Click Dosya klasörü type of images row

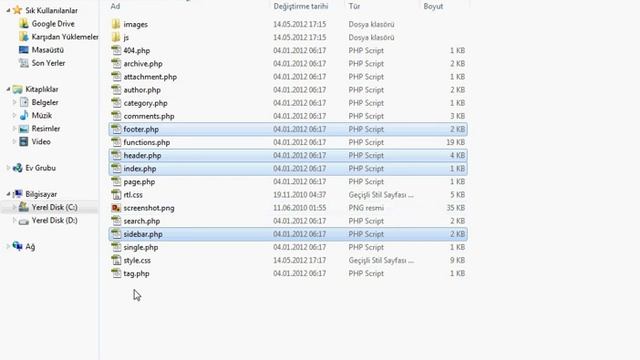[x=371, y=24]
